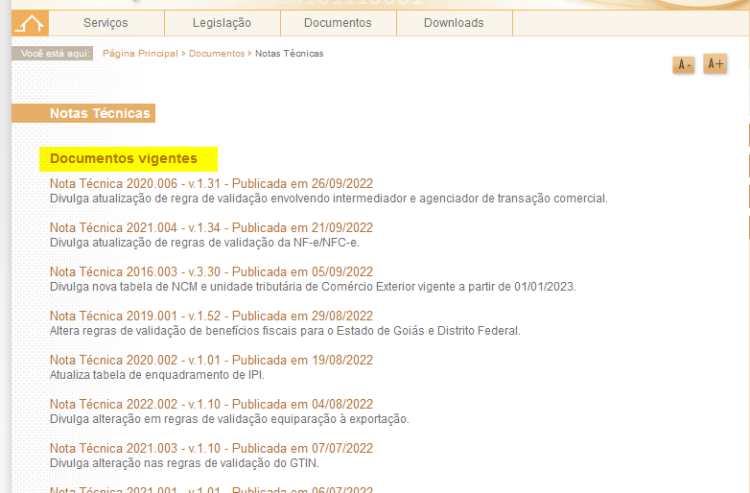Click Página Principal breadcrumb link
750x493 pixels.
click(x=140, y=54)
